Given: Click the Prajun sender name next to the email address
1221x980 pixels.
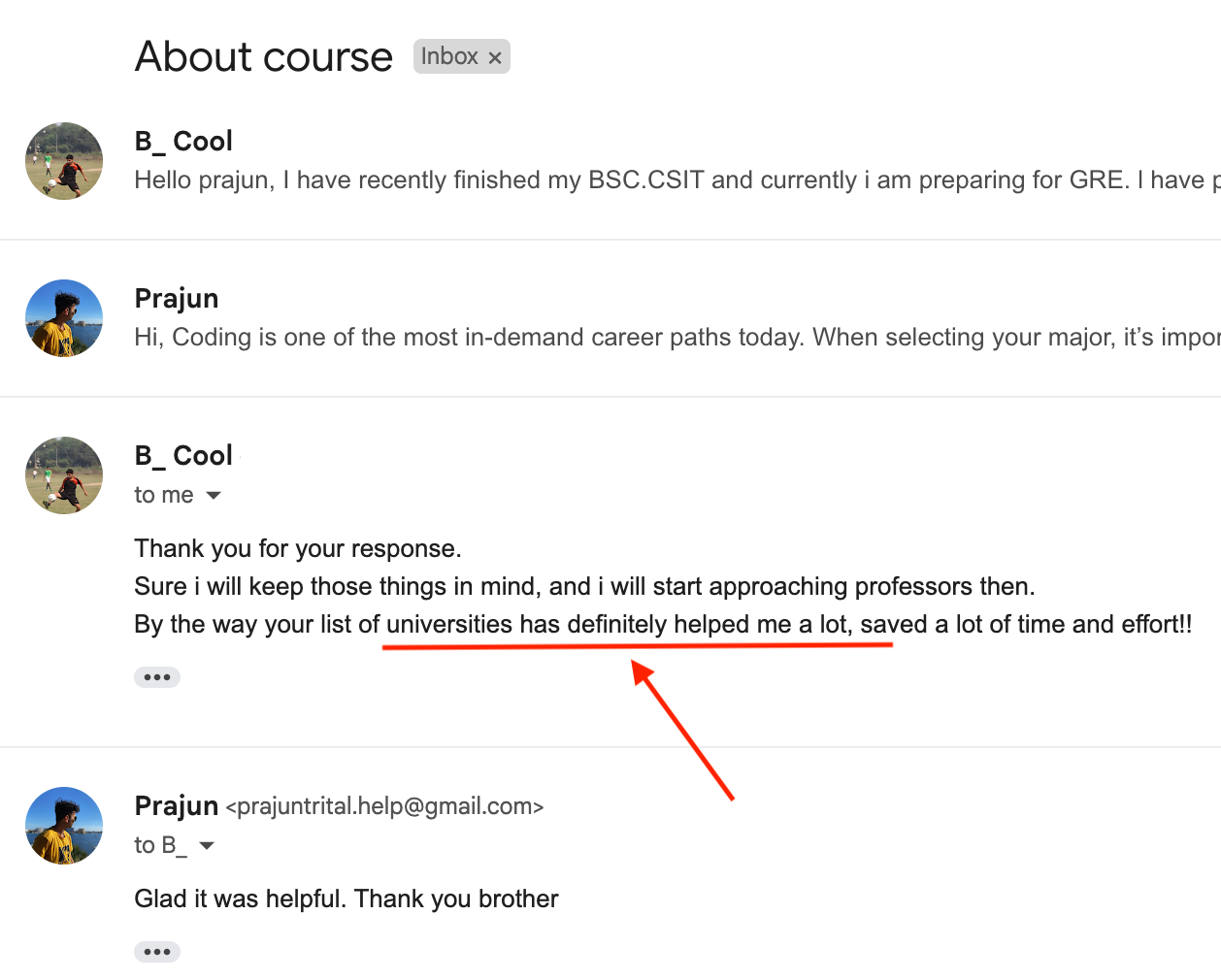Looking at the screenshot, I should pos(177,806).
